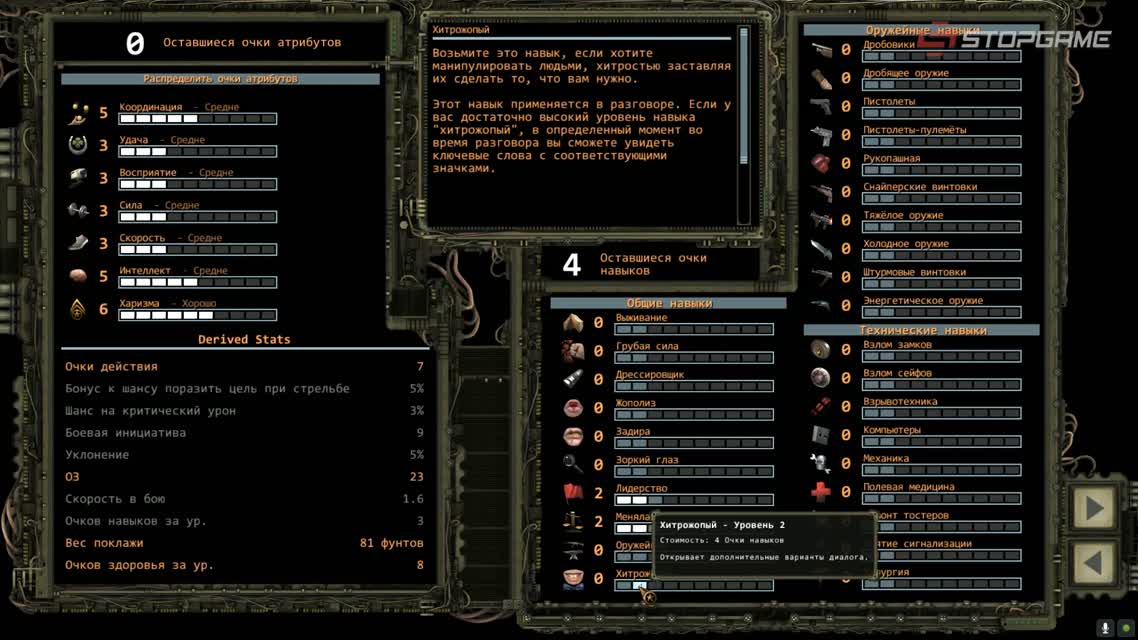Click the Восприятие attribute icon
The image size is (1138, 640).
78,178
